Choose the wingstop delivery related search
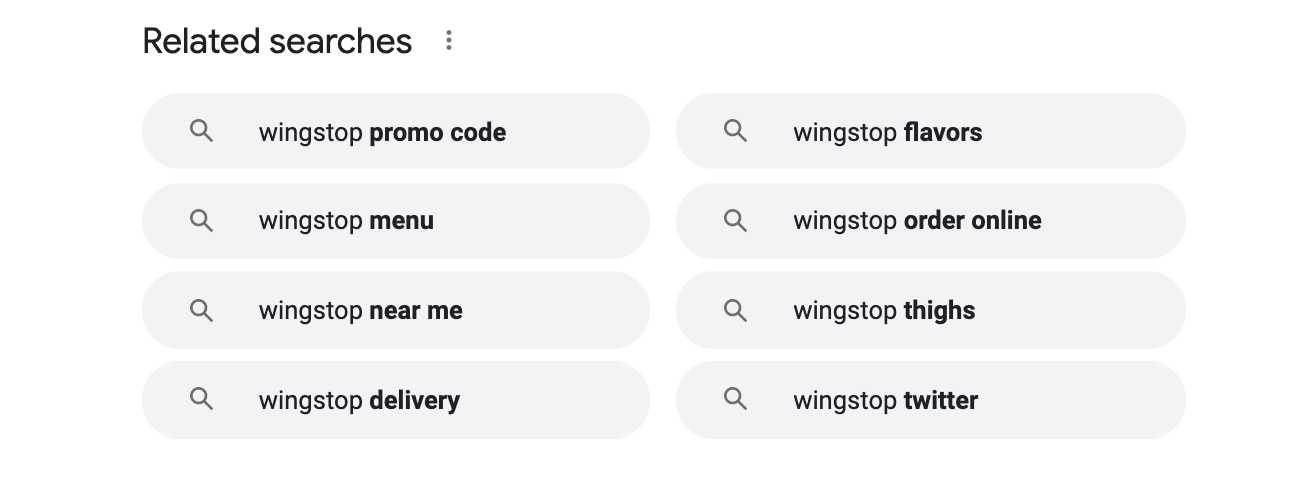The height and width of the screenshot is (484, 1312). (396, 400)
